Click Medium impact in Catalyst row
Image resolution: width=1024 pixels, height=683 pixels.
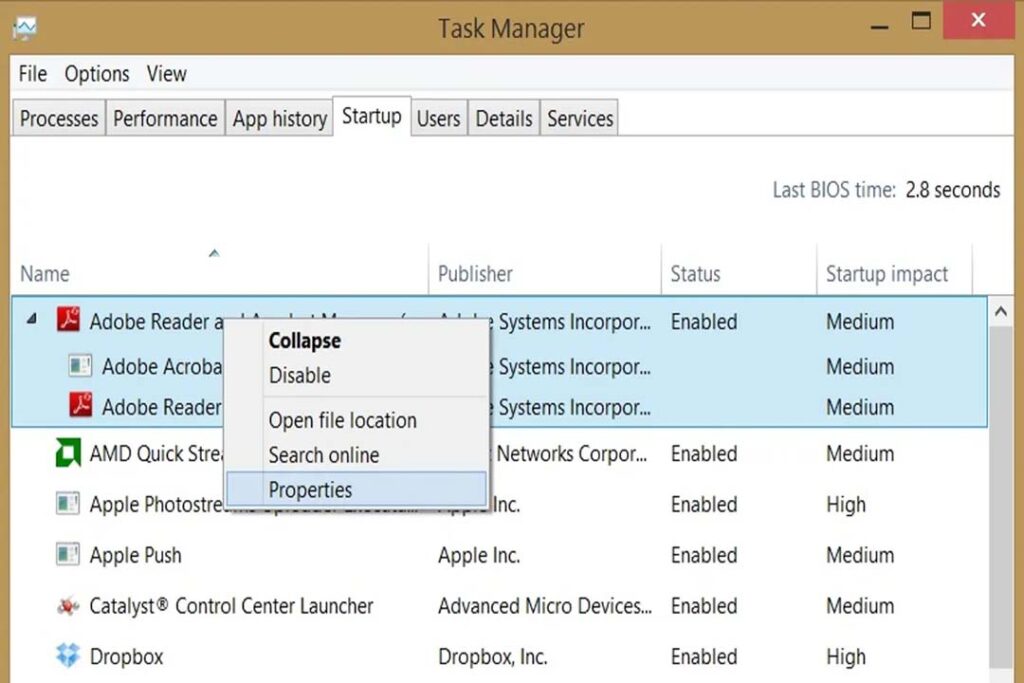(x=860, y=606)
